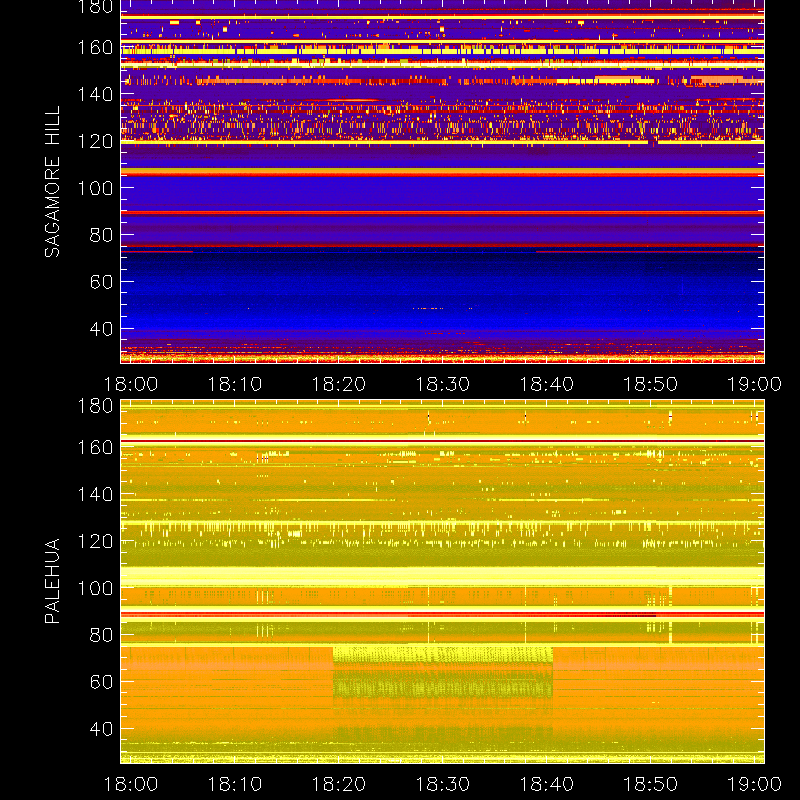This screenshot has width=800, height=800.
Task: Click the 160 frequency label on Sagamore Hill axis
Action: [x=95, y=48]
